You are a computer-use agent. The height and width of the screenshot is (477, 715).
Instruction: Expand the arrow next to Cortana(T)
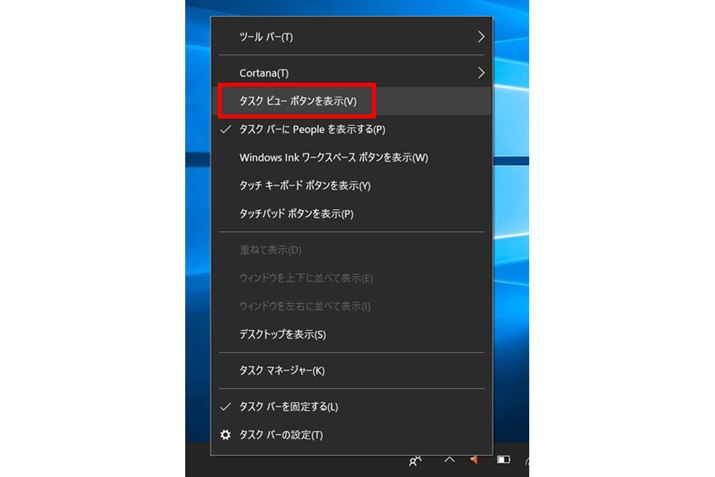(481, 73)
